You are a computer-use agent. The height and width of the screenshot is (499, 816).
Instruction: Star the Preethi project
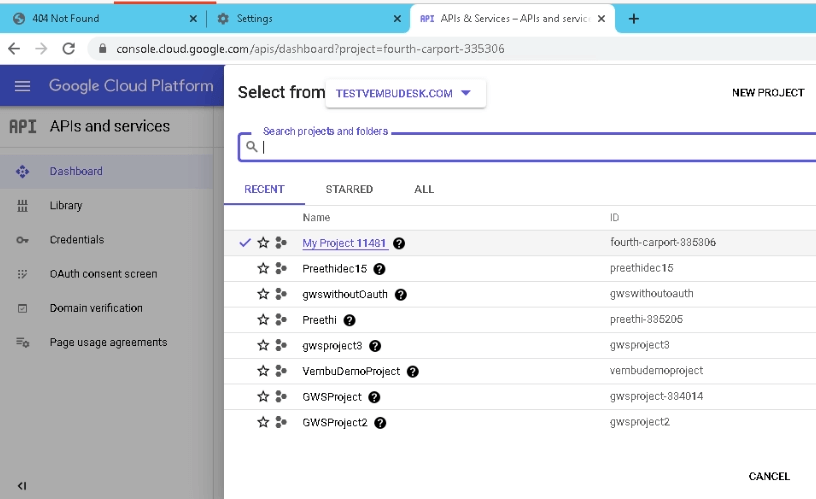[263, 319]
